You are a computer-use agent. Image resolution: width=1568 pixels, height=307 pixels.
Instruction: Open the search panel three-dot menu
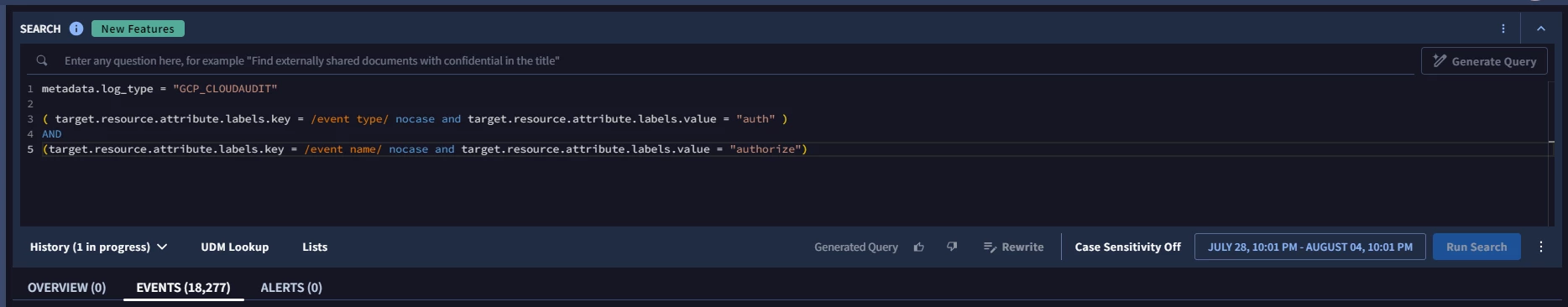coord(1503,29)
